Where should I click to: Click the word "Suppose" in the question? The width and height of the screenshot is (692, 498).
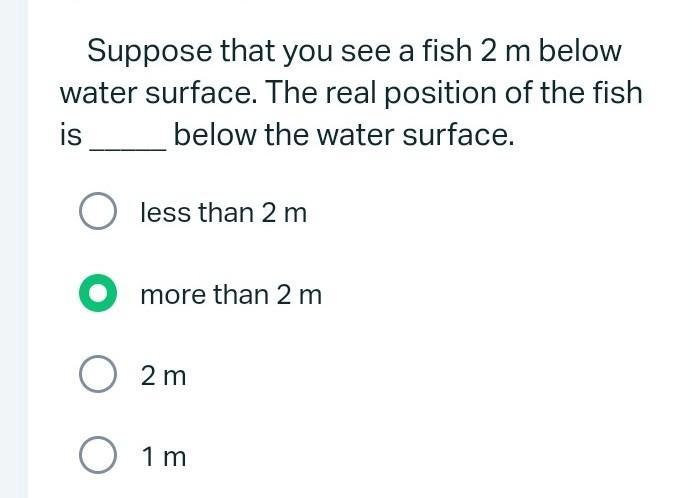[149, 51]
